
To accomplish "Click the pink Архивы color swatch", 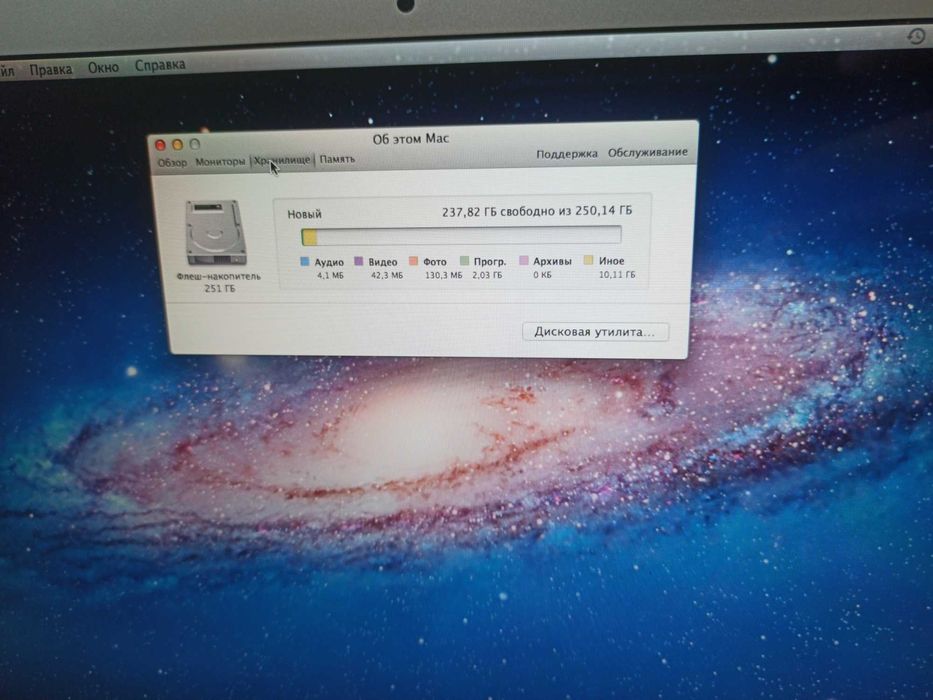I will coord(524,260).
